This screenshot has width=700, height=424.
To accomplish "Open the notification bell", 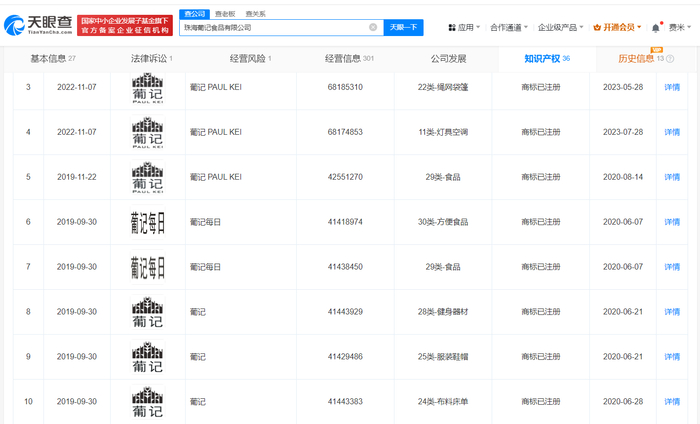I will coord(656,27).
